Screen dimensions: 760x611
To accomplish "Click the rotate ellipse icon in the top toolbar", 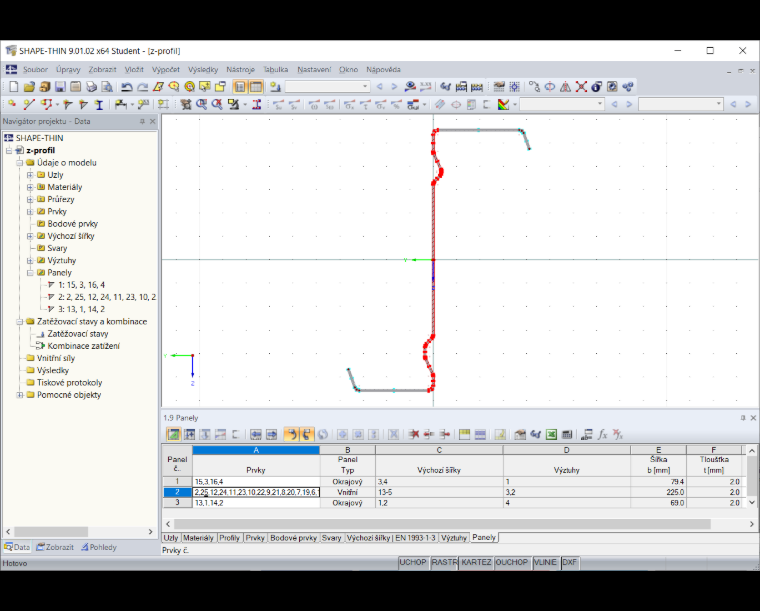I will click(550, 87).
